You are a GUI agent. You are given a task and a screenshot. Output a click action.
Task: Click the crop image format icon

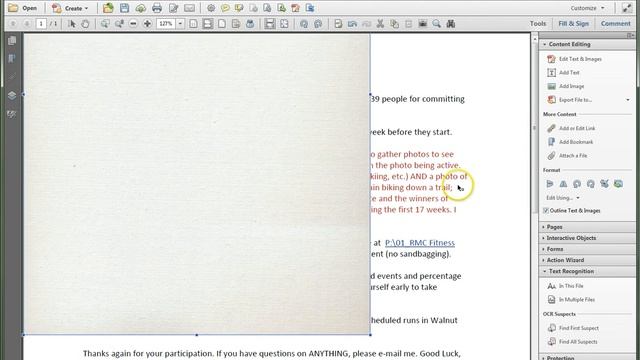click(604, 184)
